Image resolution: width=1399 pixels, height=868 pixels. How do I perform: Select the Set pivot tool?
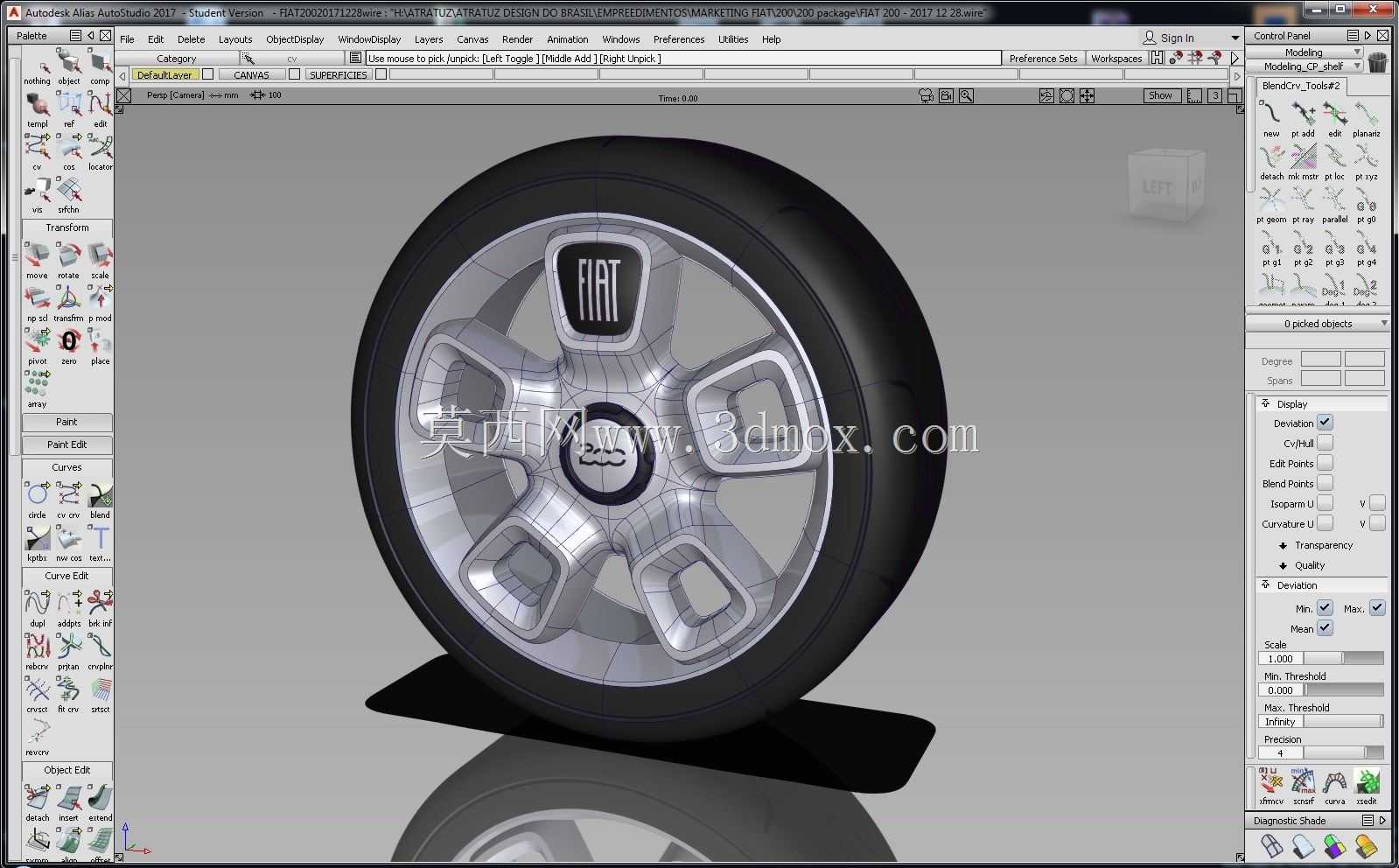(38, 346)
